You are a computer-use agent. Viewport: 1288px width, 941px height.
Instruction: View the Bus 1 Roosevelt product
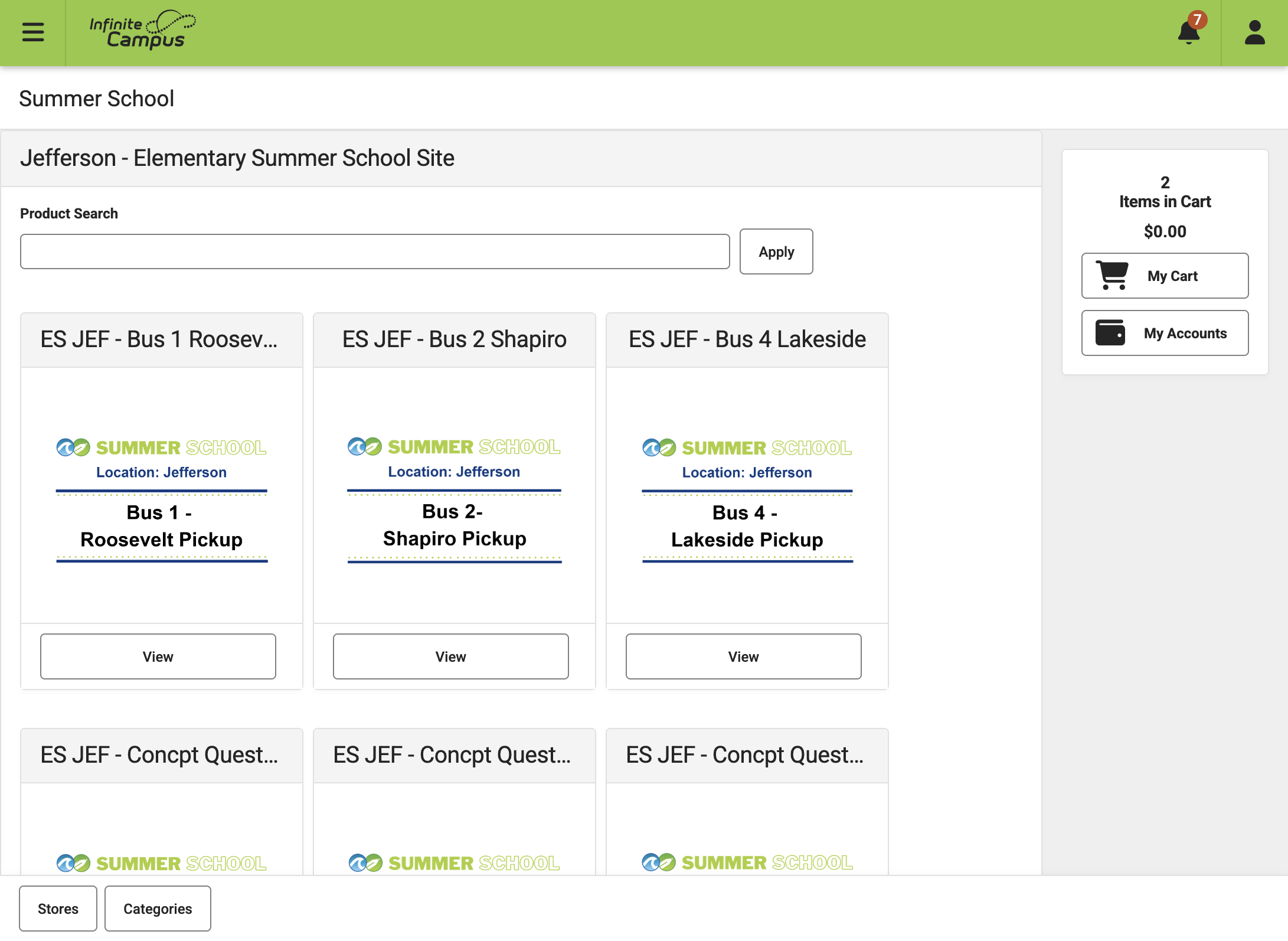[158, 656]
